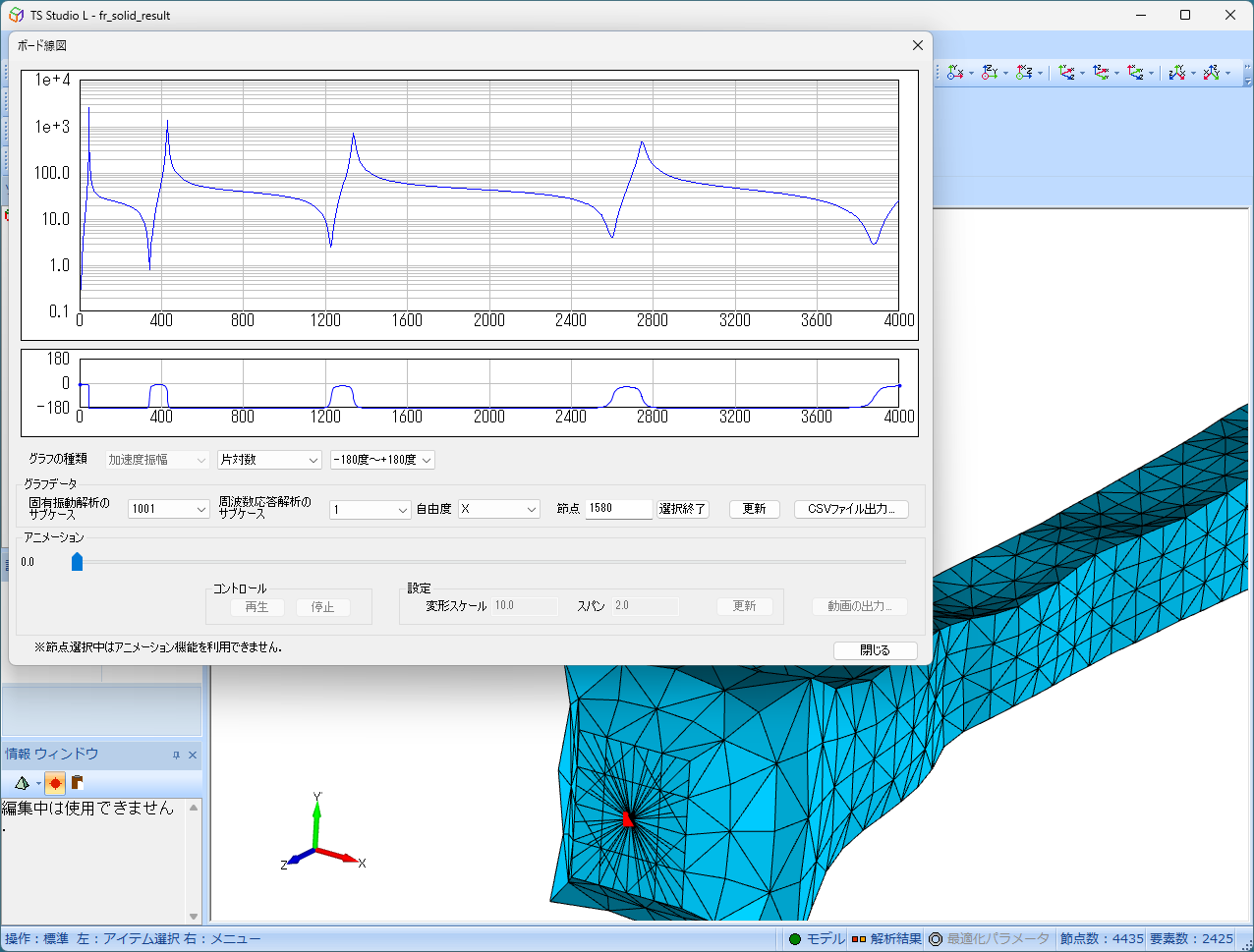Image resolution: width=1254 pixels, height=952 pixels.
Task: Open eigenvalue subcase dropdown showing 1001
Action: pyautogui.click(x=168, y=509)
